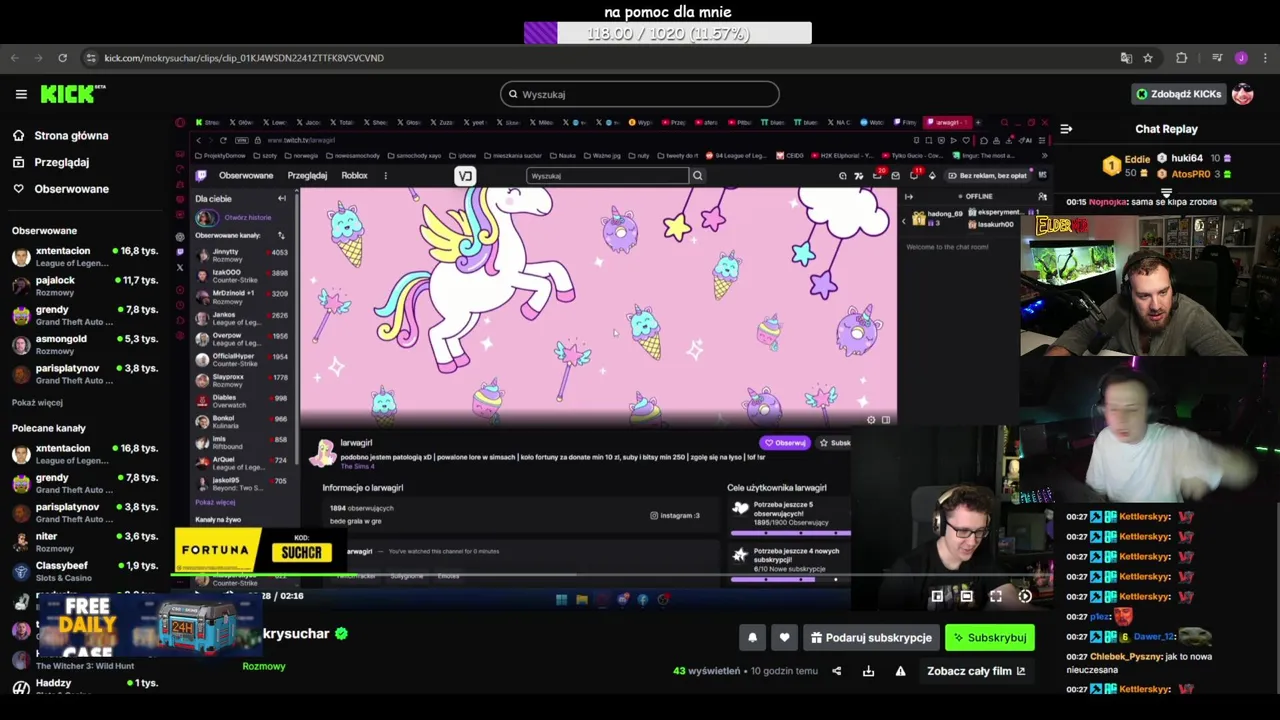Screen dimensions: 1280x720
Task: Click the Dawer_12 chat message
Action: pos(1138,637)
